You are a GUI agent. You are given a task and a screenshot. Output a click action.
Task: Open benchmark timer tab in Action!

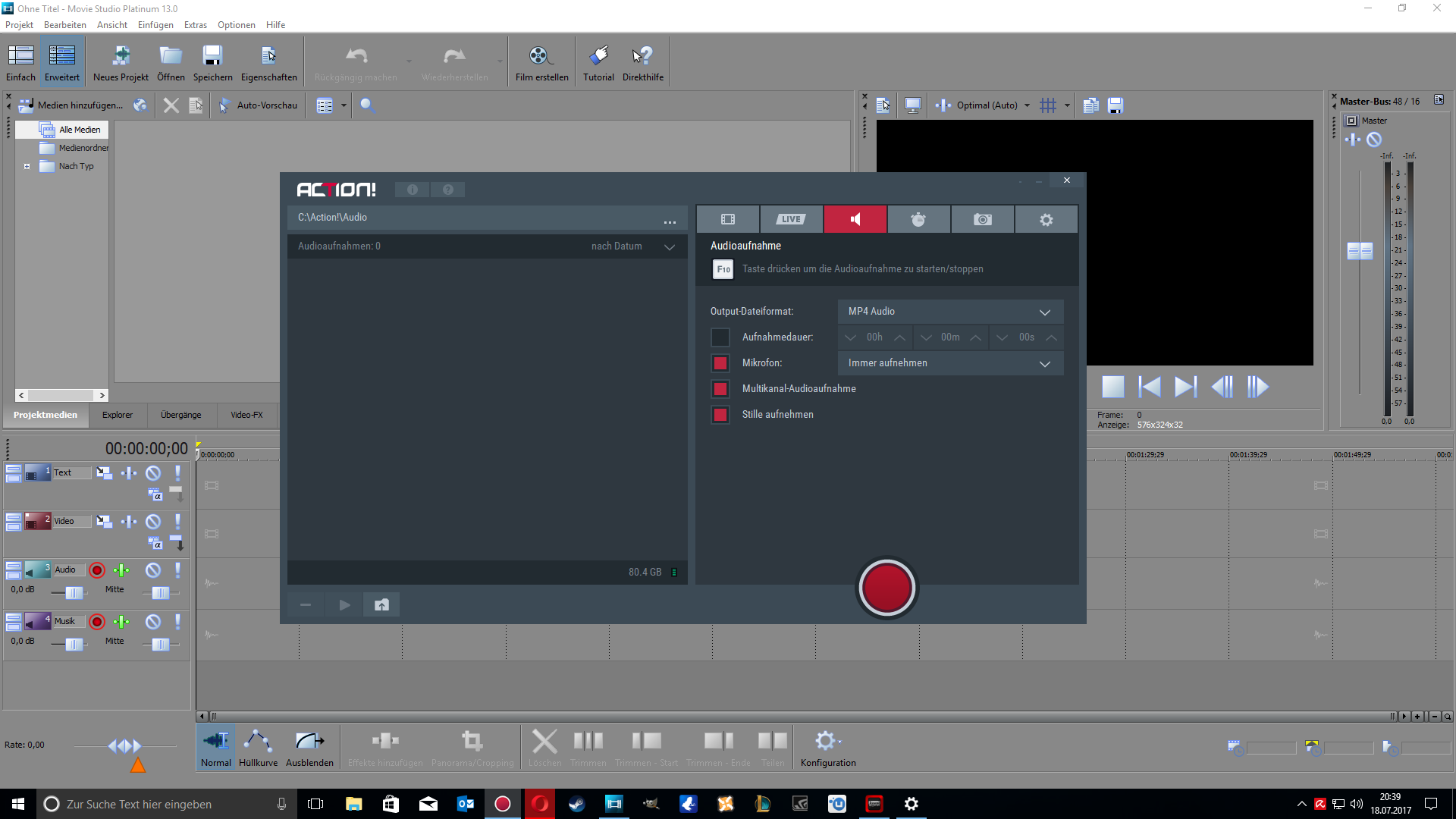coord(918,219)
